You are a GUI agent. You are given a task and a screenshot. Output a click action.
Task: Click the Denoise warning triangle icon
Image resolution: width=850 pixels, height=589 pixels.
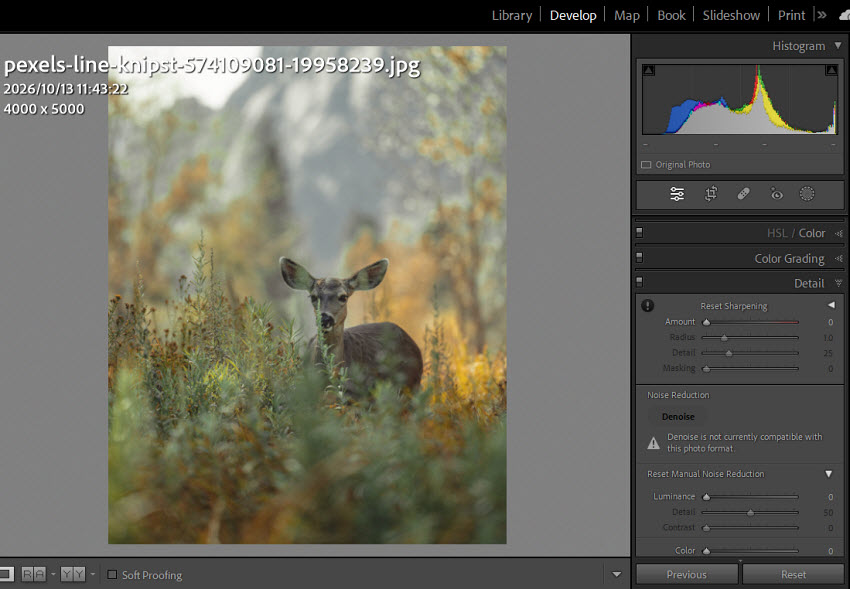[x=653, y=443]
